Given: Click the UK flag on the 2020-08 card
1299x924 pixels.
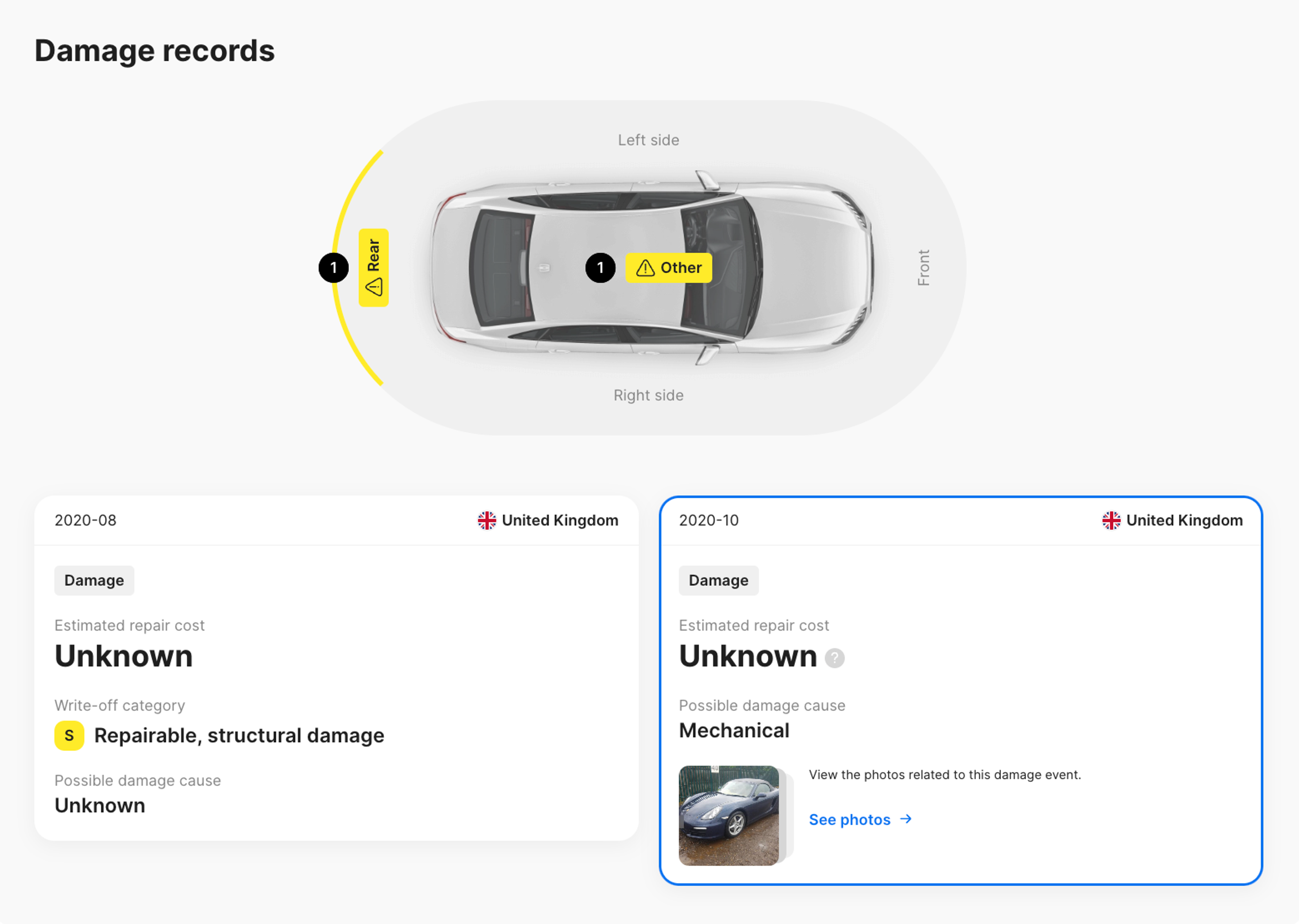Looking at the screenshot, I should coord(487,520).
